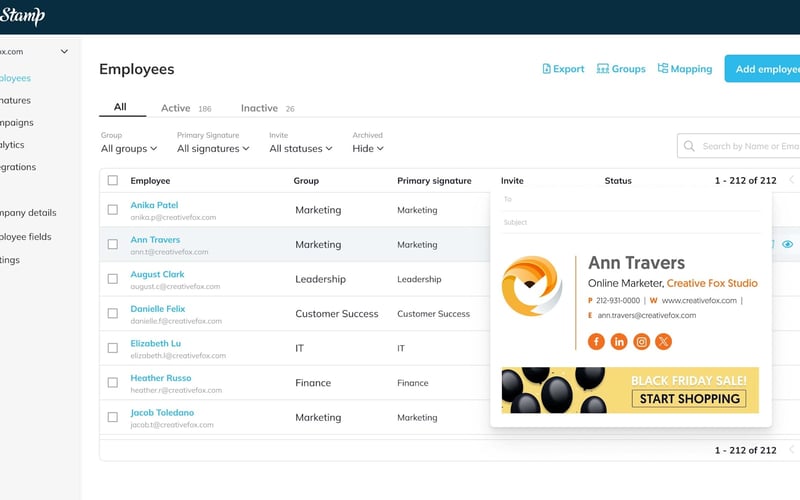The image size is (800, 500).
Task: Switch to the Active tab
Action: [x=186, y=108]
